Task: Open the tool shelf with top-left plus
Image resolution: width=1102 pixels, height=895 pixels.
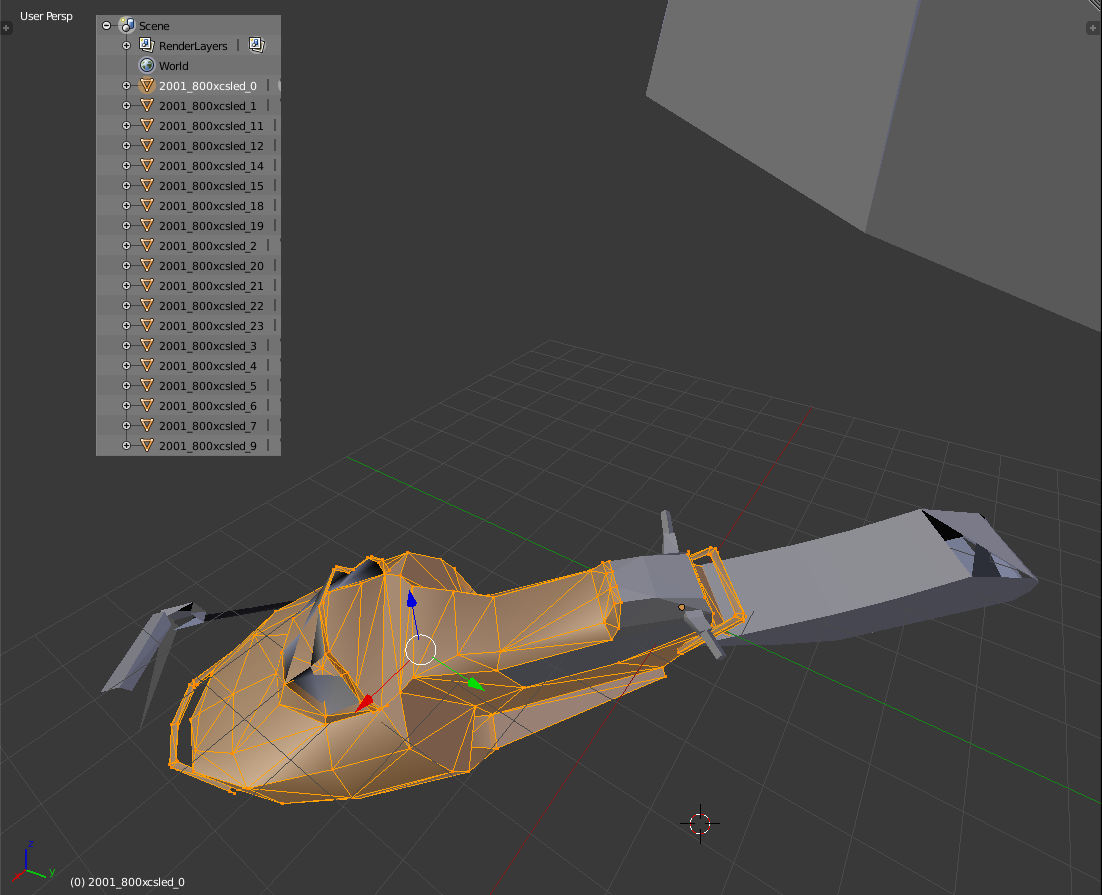Action: (7, 28)
